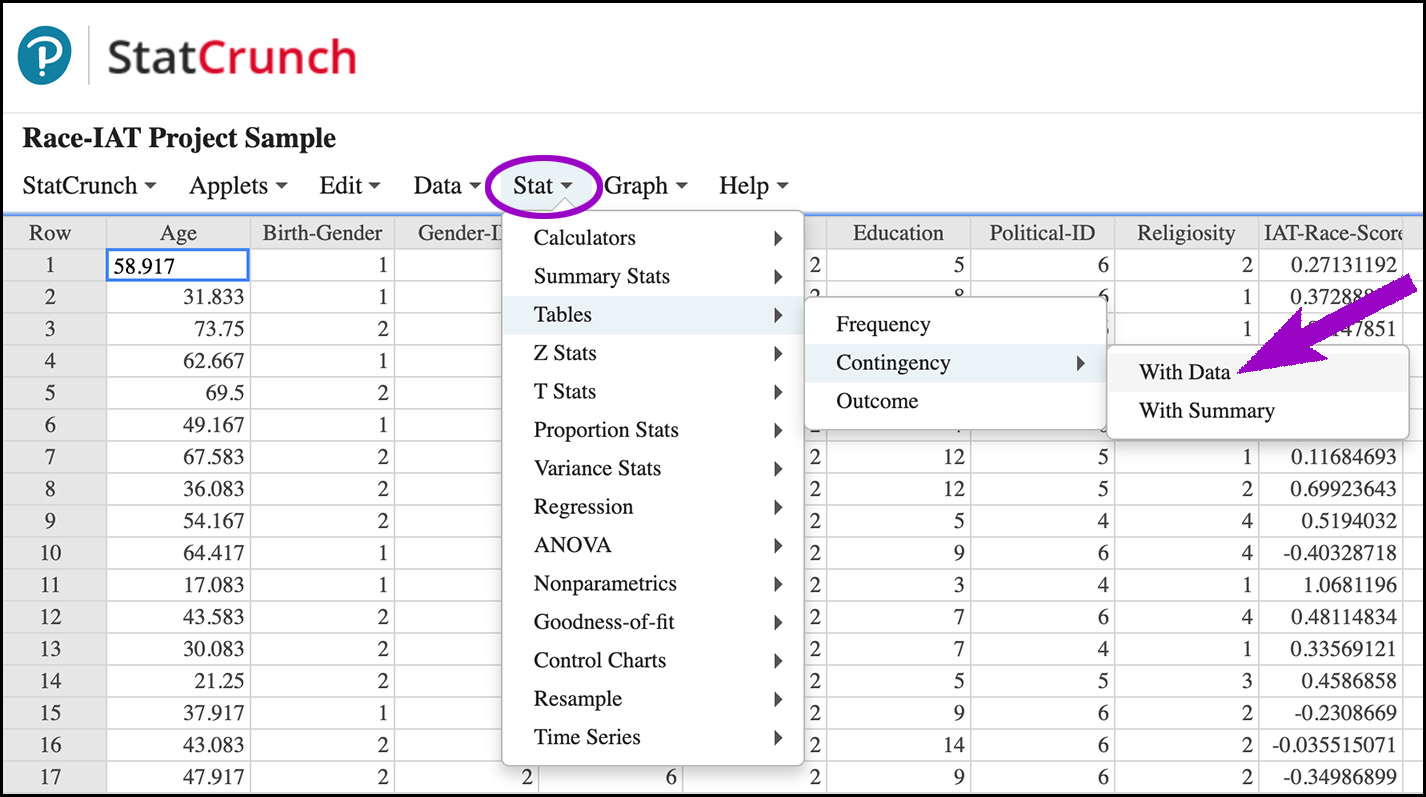Open the StatCrunch menu

point(90,185)
